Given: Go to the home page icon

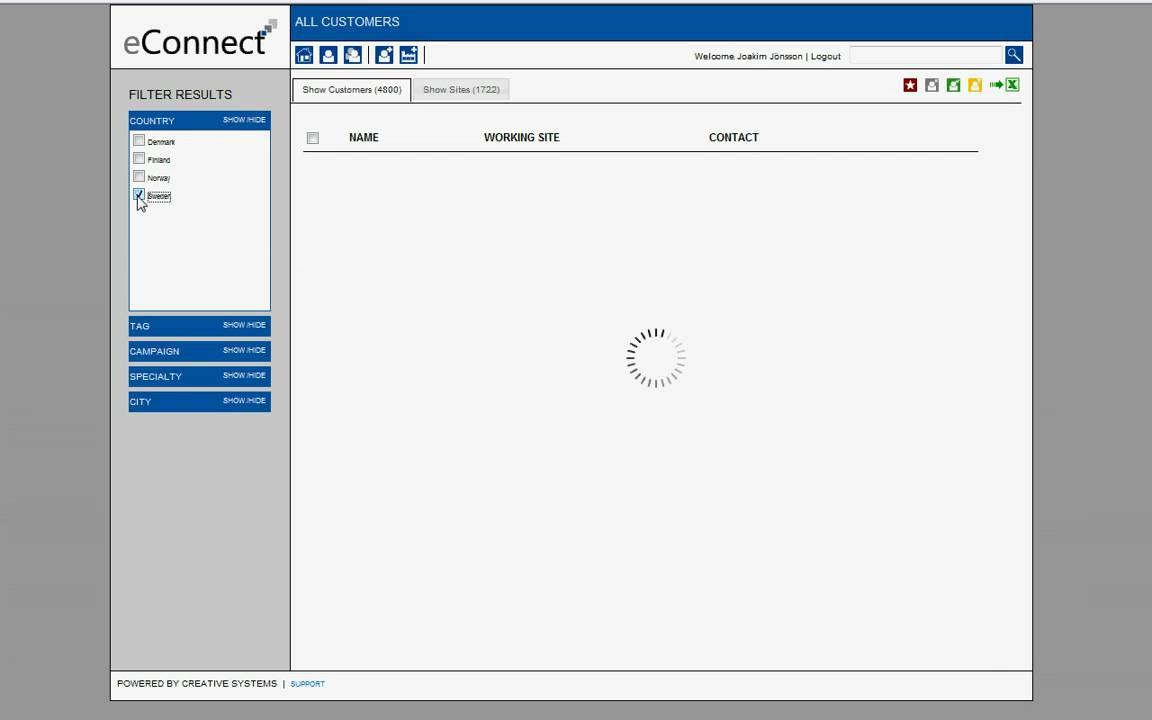Looking at the screenshot, I should pyautogui.click(x=304, y=55).
